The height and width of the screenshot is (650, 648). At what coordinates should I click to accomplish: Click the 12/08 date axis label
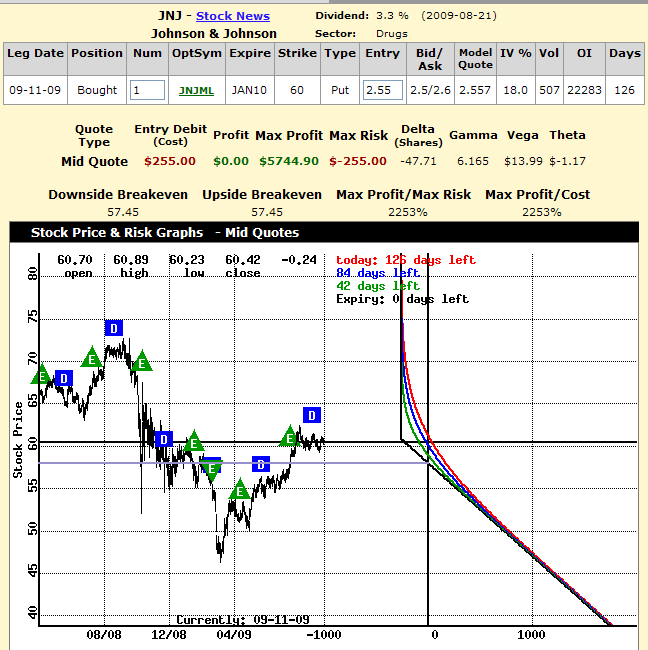pyautogui.click(x=169, y=635)
